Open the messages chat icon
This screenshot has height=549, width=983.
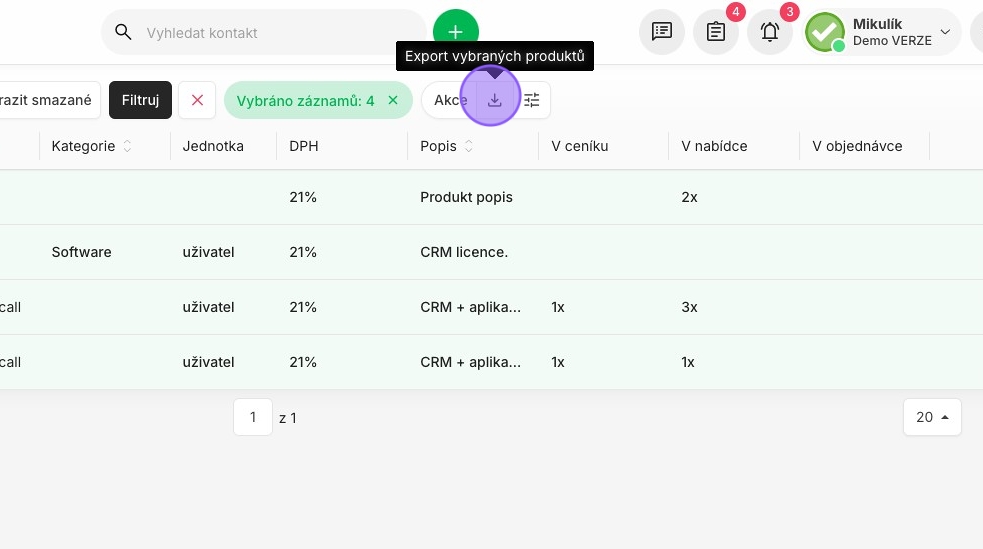click(661, 31)
